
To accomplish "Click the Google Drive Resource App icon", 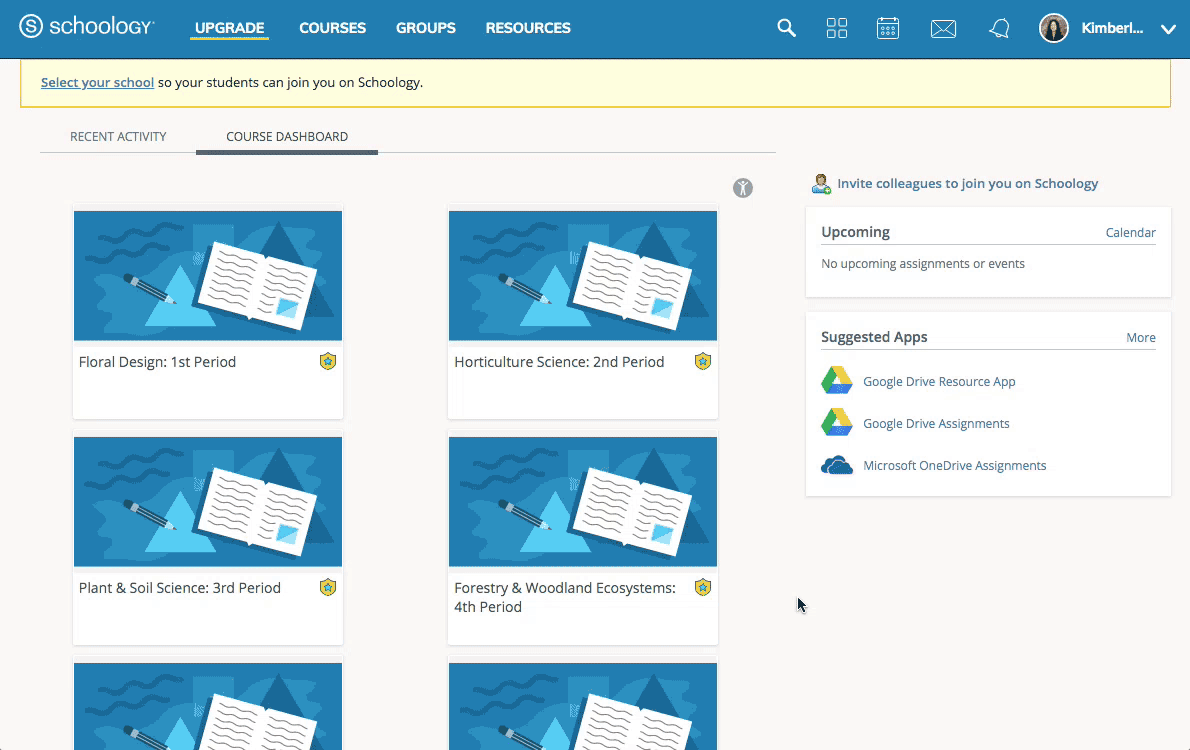I will tap(837, 380).
